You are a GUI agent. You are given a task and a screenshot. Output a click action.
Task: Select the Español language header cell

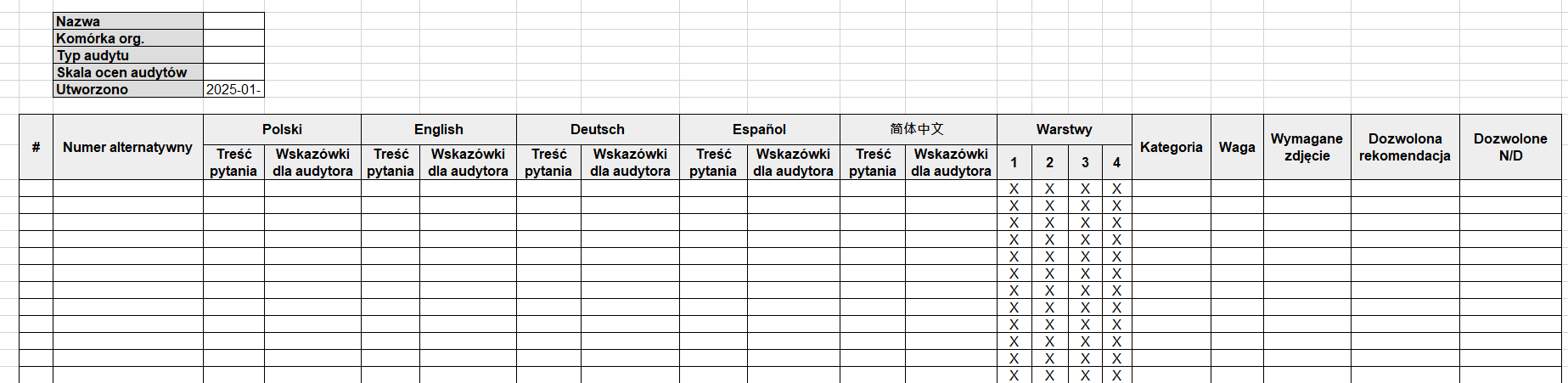click(759, 129)
